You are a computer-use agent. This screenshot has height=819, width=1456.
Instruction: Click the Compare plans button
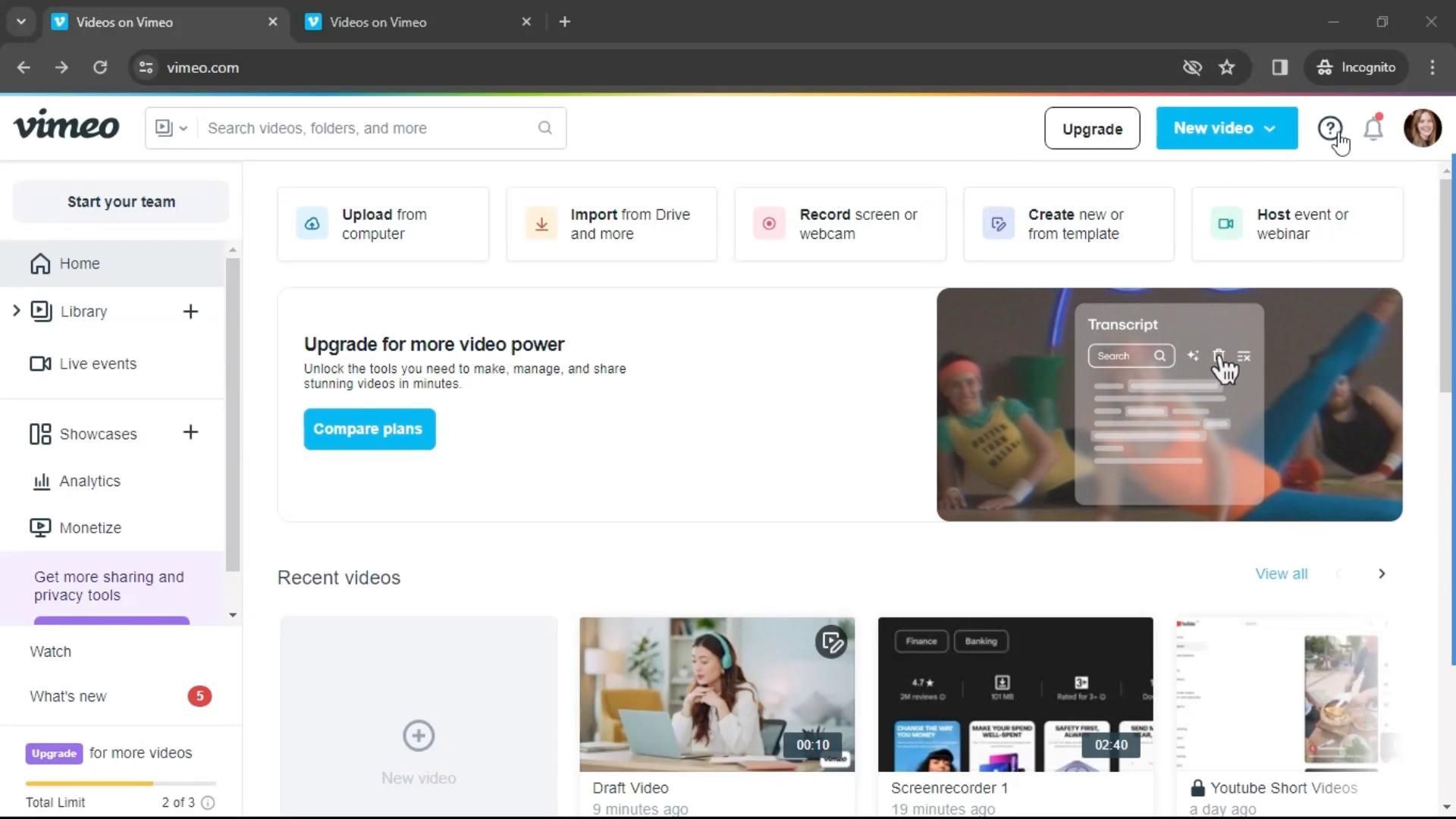[369, 429]
